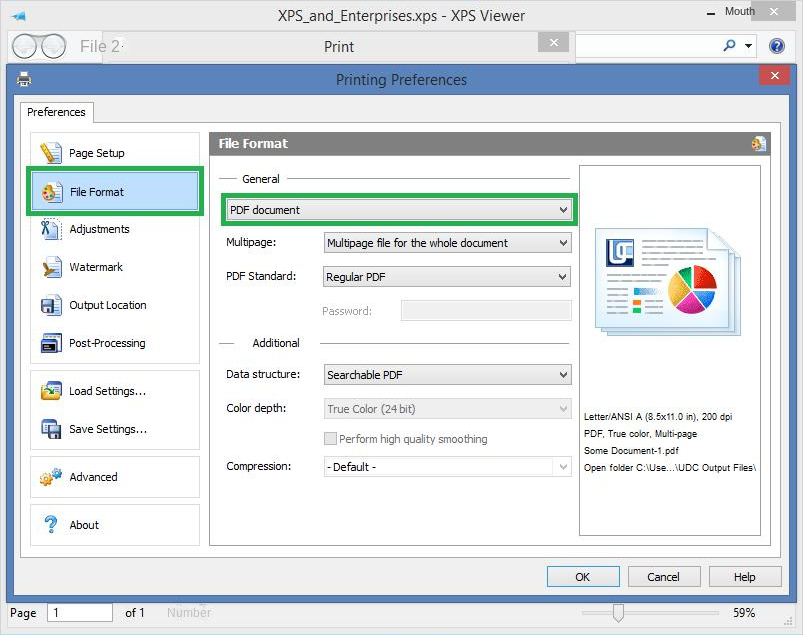
Task: Select the Preferences tab
Action: (x=56, y=112)
